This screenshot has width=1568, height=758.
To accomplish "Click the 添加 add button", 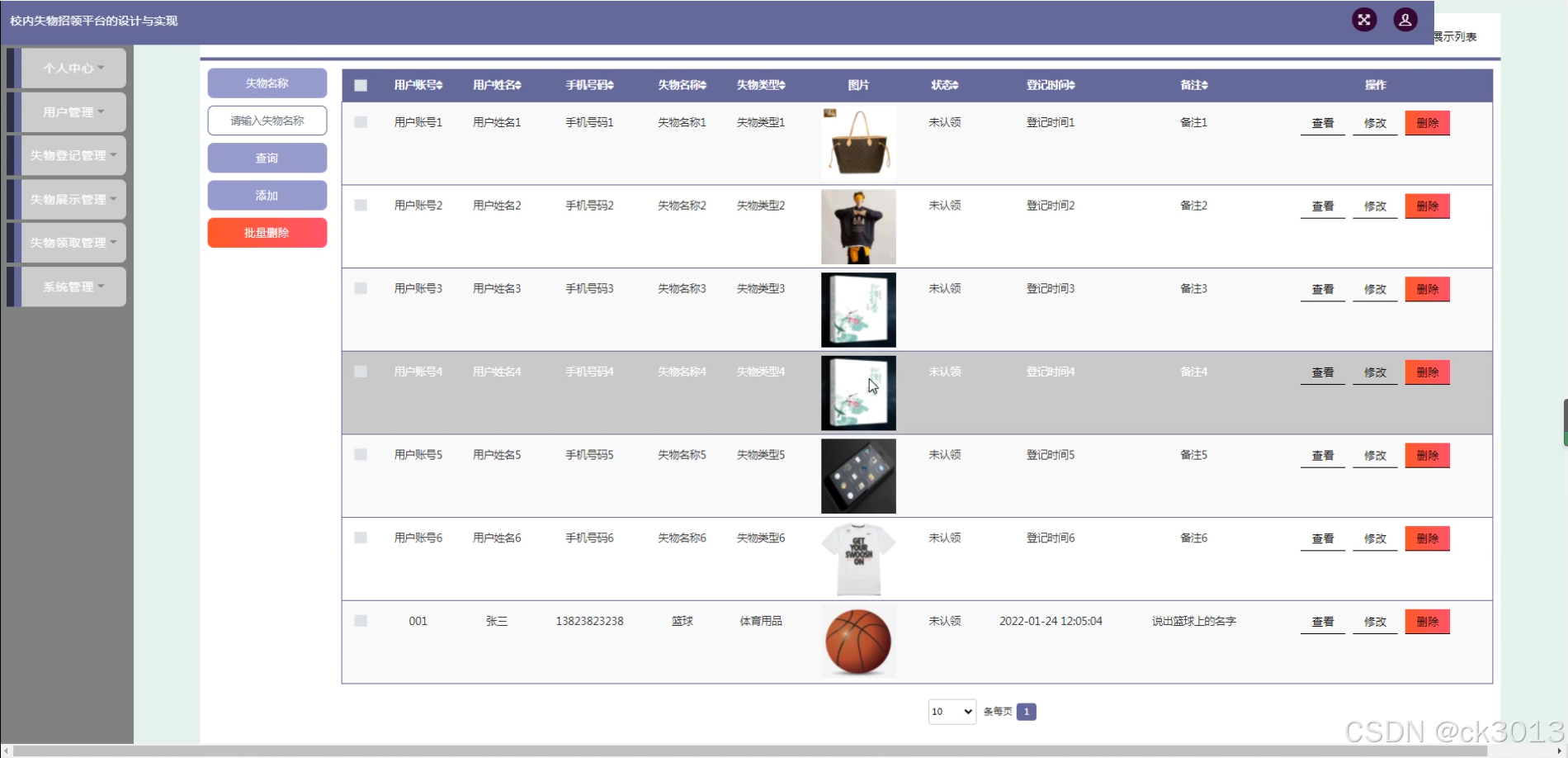I will coord(267,196).
